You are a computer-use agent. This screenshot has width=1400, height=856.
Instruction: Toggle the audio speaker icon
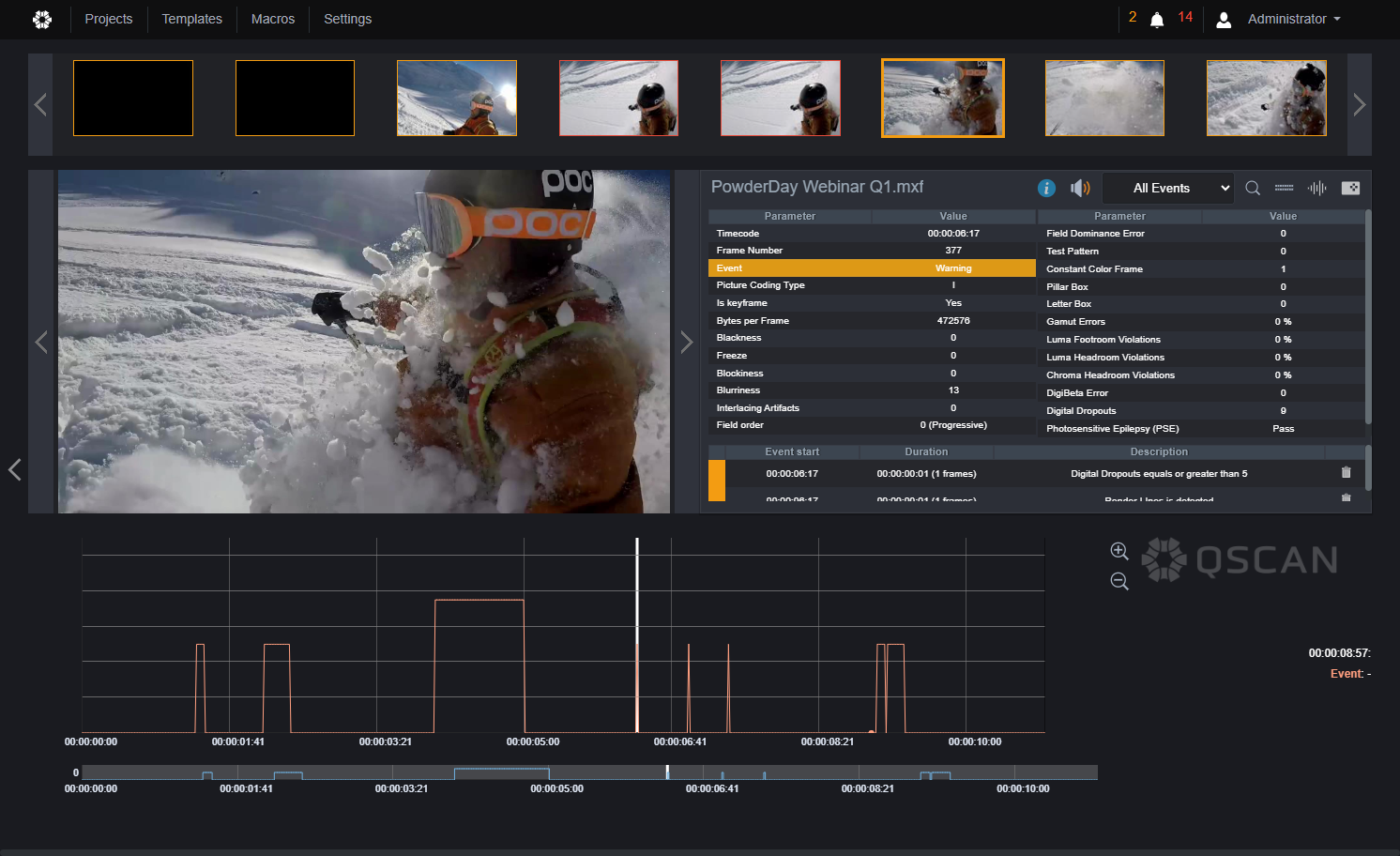tap(1080, 188)
